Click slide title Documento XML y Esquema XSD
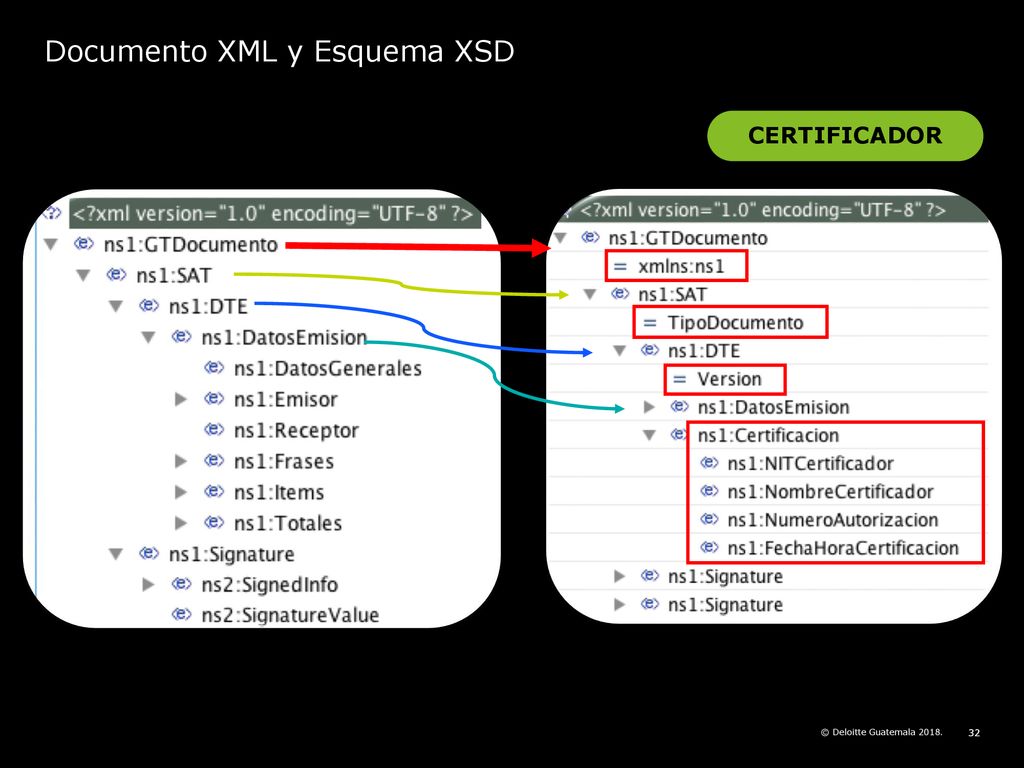This screenshot has height=768, width=1024. tap(280, 52)
